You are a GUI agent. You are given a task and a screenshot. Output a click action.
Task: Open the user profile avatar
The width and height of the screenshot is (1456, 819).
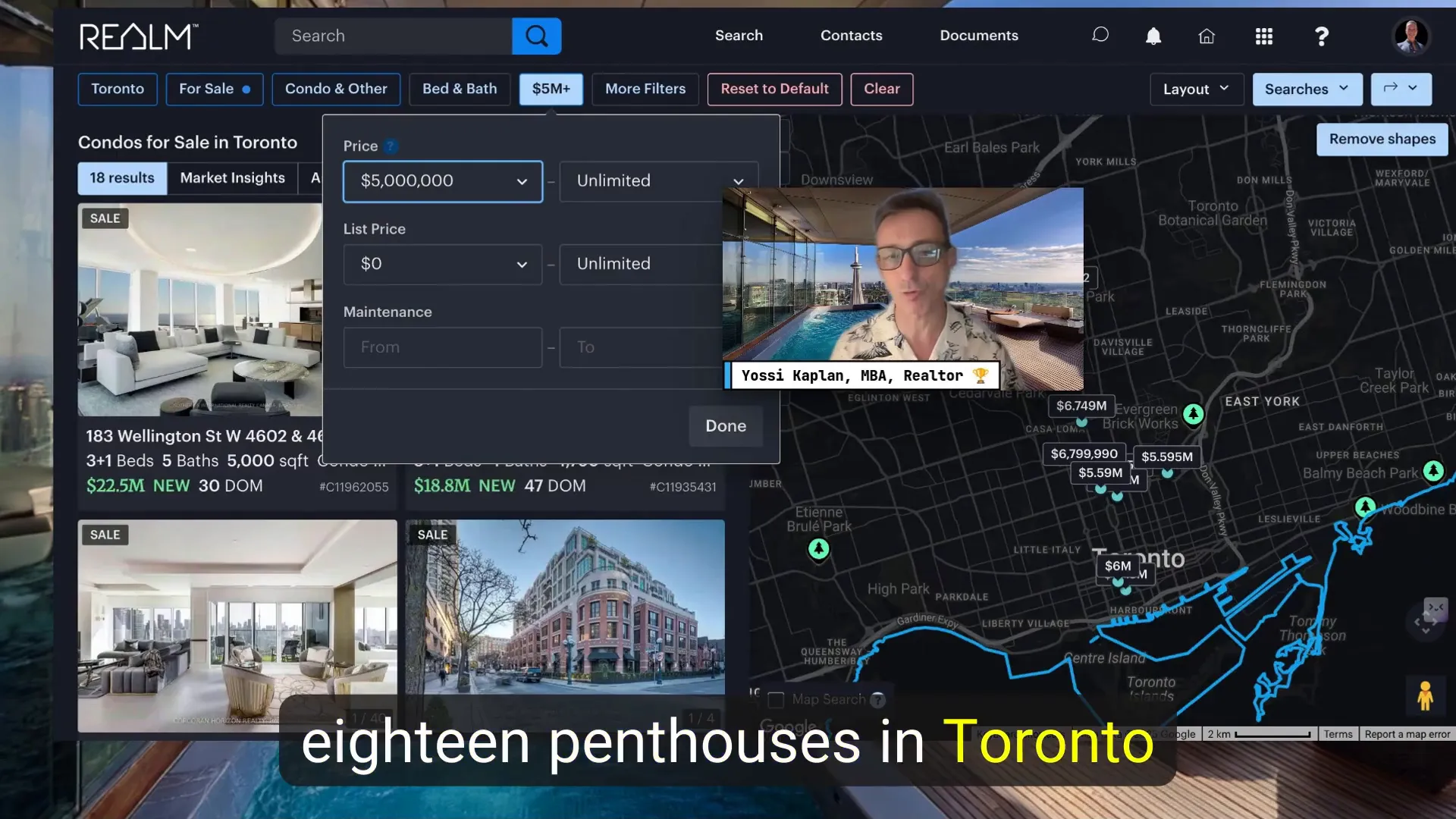[1410, 36]
